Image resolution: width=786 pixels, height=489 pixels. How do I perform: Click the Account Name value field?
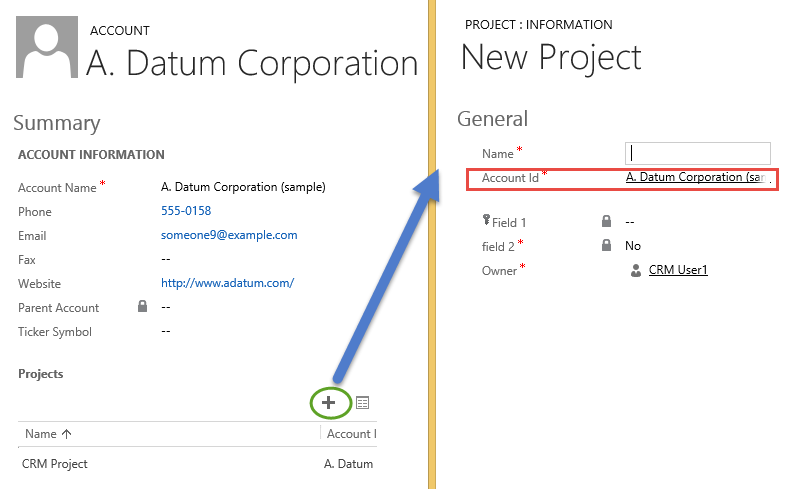(x=243, y=187)
